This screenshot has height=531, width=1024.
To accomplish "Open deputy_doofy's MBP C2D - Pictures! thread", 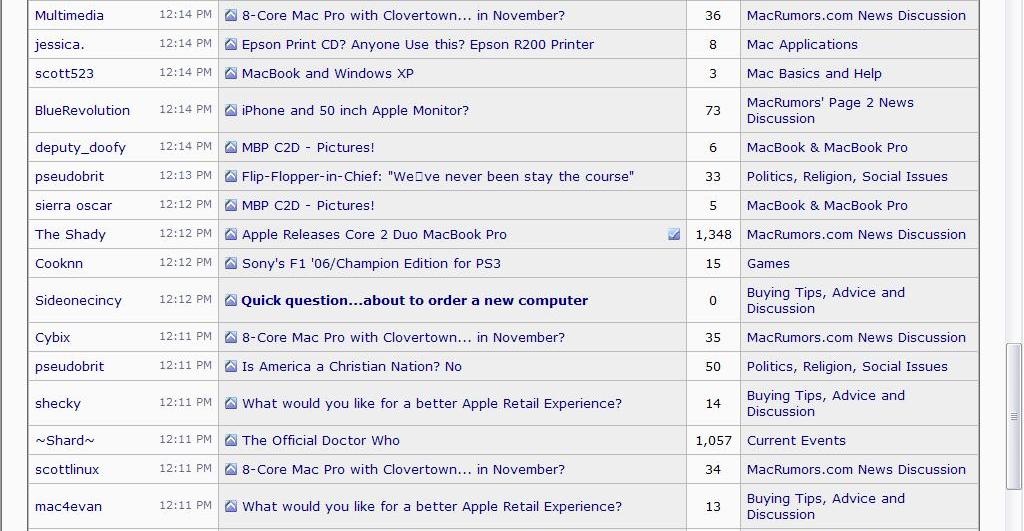I will (x=308, y=148).
